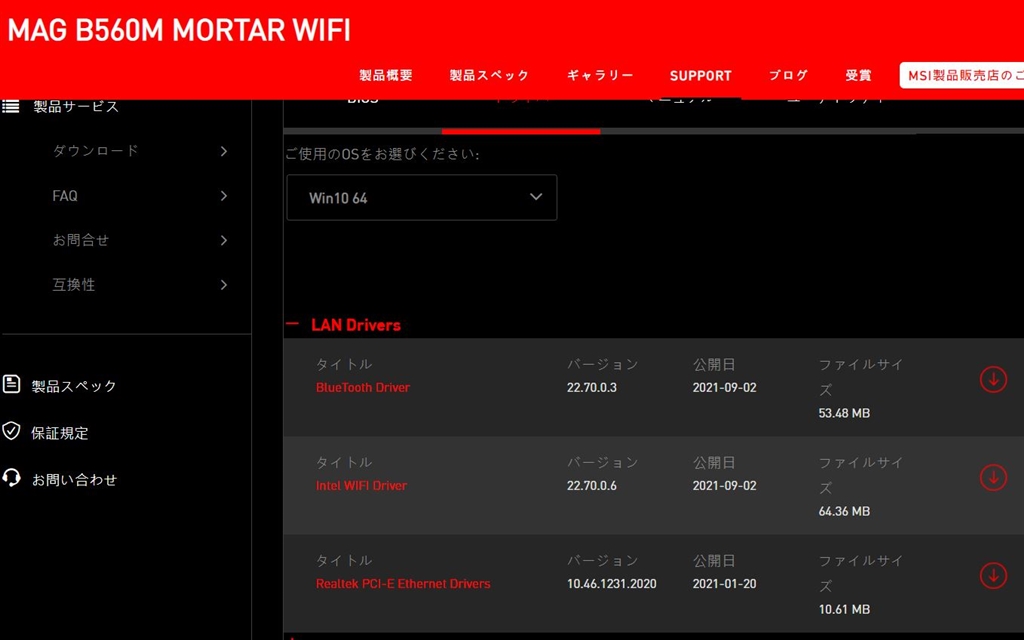Open the ブログ nav tab
The image size is (1024, 640).
click(788, 75)
